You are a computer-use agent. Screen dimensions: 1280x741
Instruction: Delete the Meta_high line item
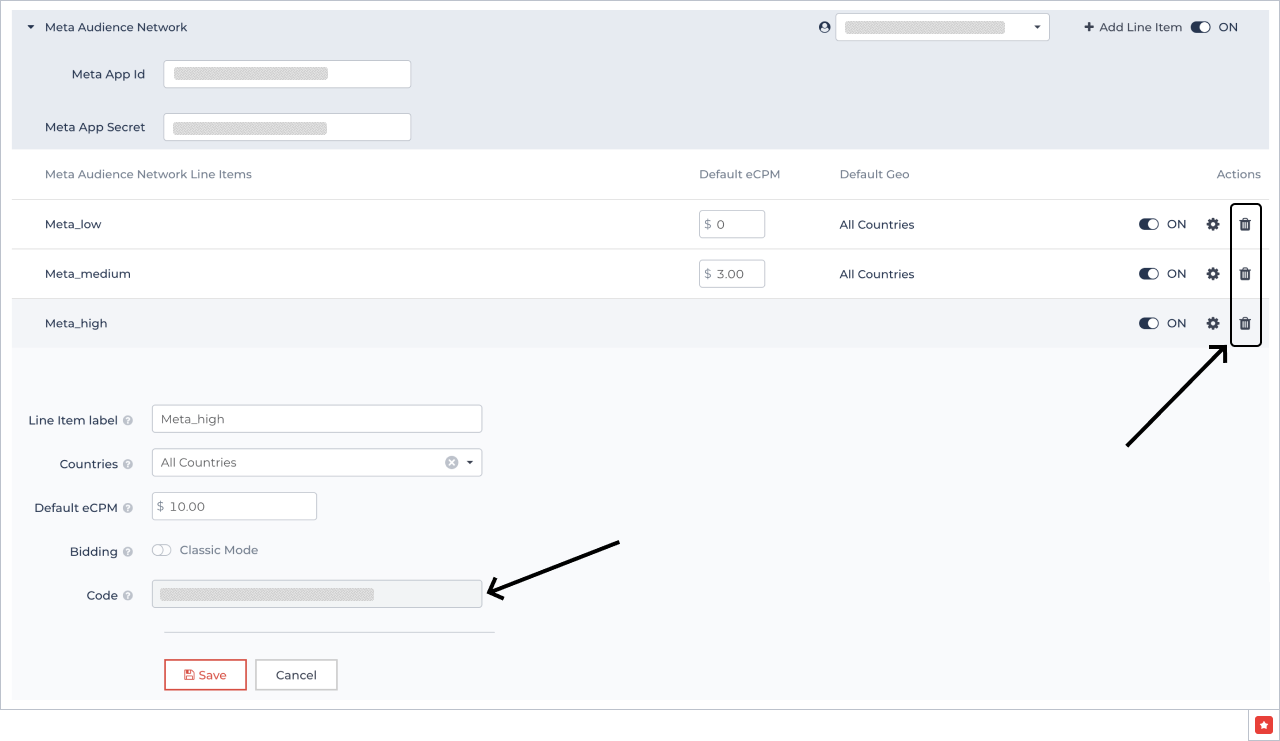pos(1245,323)
